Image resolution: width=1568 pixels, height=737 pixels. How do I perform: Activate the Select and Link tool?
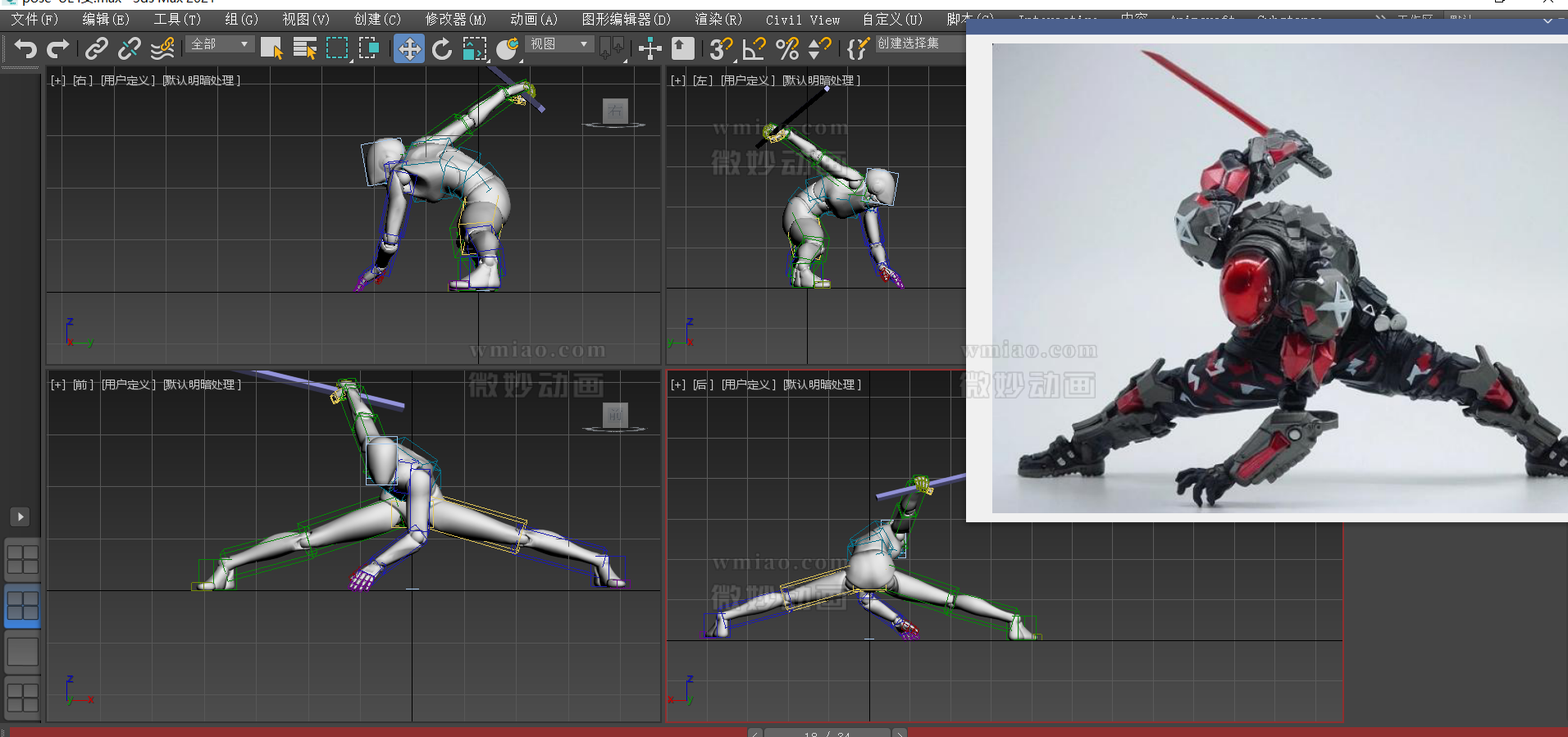click(x=96, y=49)
